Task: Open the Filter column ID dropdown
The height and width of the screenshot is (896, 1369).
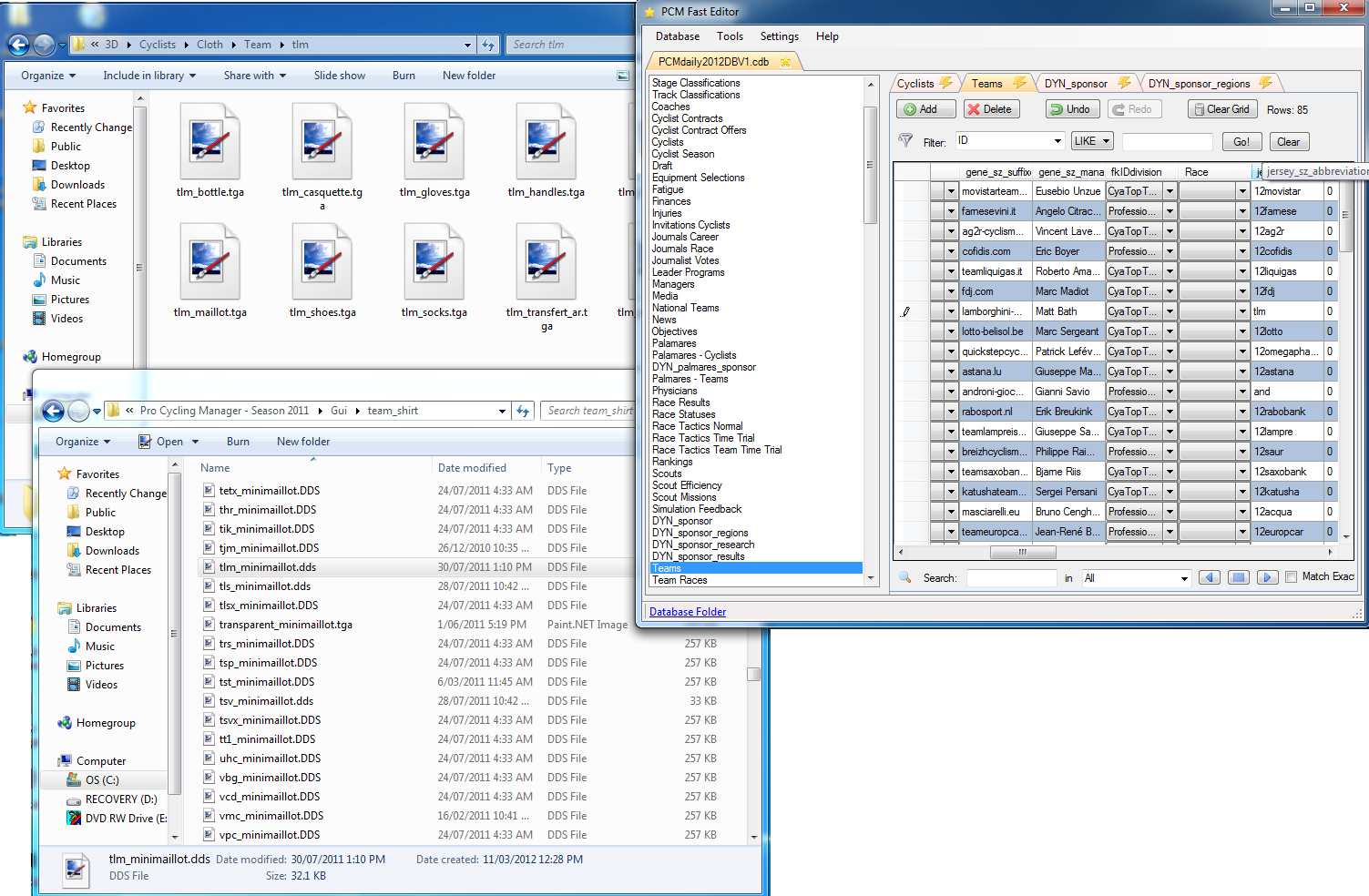Action: pos(1057,141)
